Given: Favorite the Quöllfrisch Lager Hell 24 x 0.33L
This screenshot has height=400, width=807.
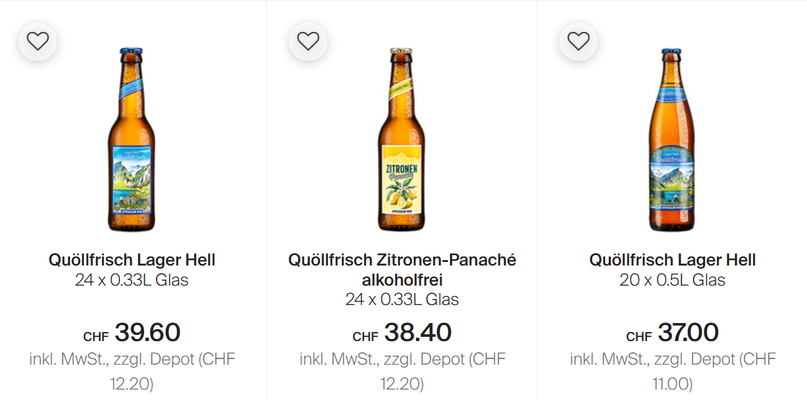Looking at the screenshot, I should pyautogui.click(x=38, y=41).
